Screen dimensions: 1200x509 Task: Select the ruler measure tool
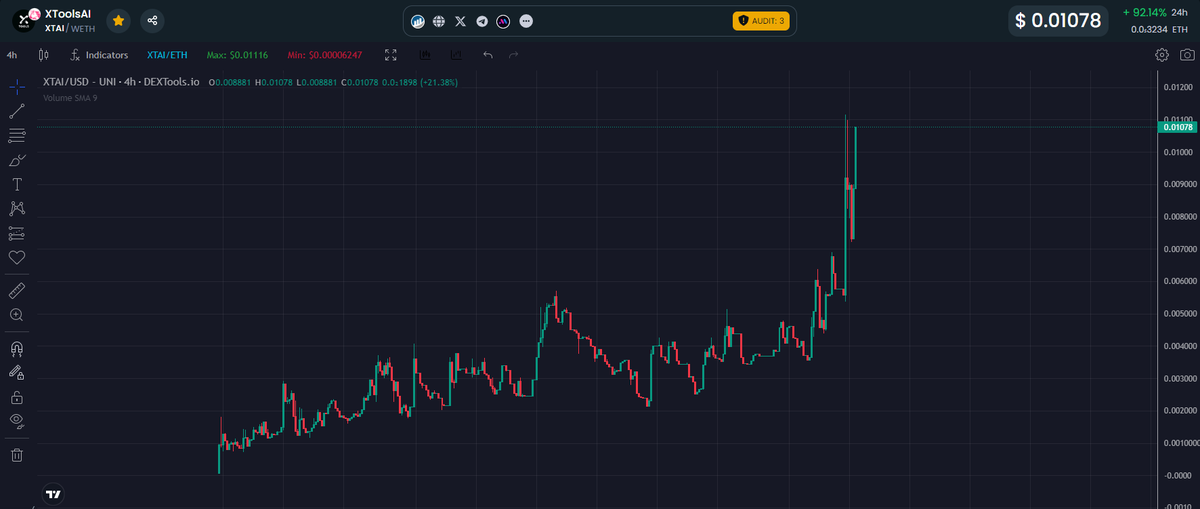coord(16,290)
